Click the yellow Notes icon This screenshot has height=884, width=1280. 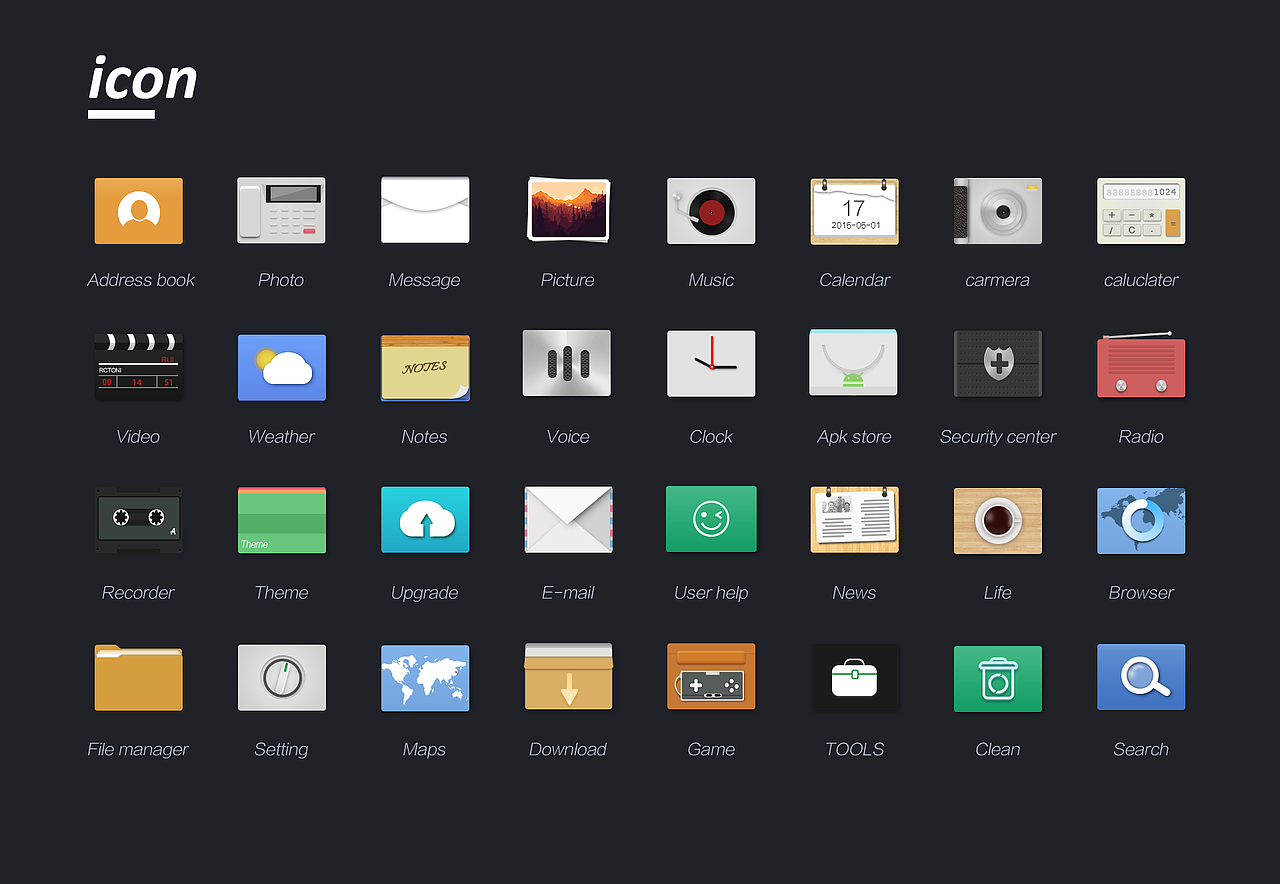(x=425, y=368)
